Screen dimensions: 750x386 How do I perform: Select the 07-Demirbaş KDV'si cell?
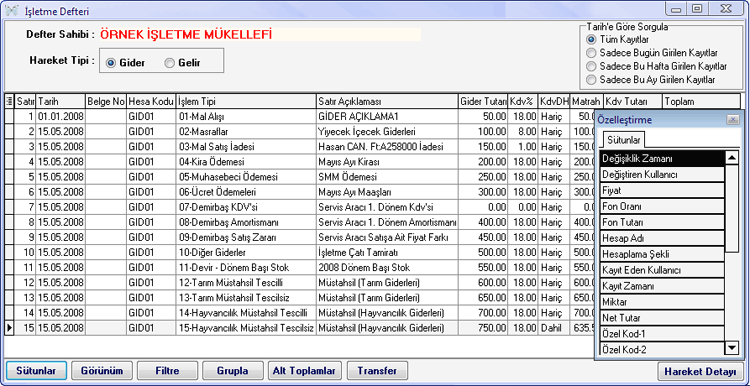pos(246,207)
